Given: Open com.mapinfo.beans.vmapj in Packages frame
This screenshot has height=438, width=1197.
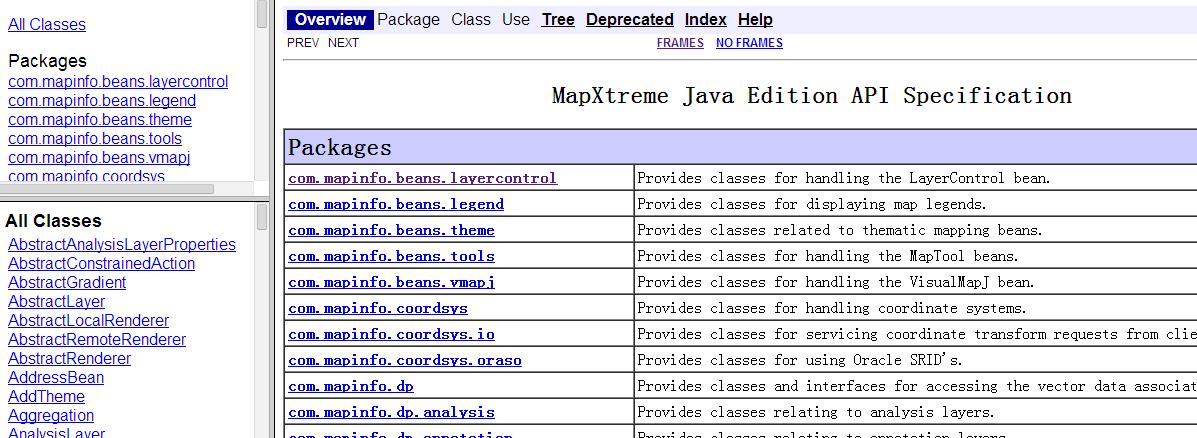Looking at the screenshot, I should (x=98, y=158).
